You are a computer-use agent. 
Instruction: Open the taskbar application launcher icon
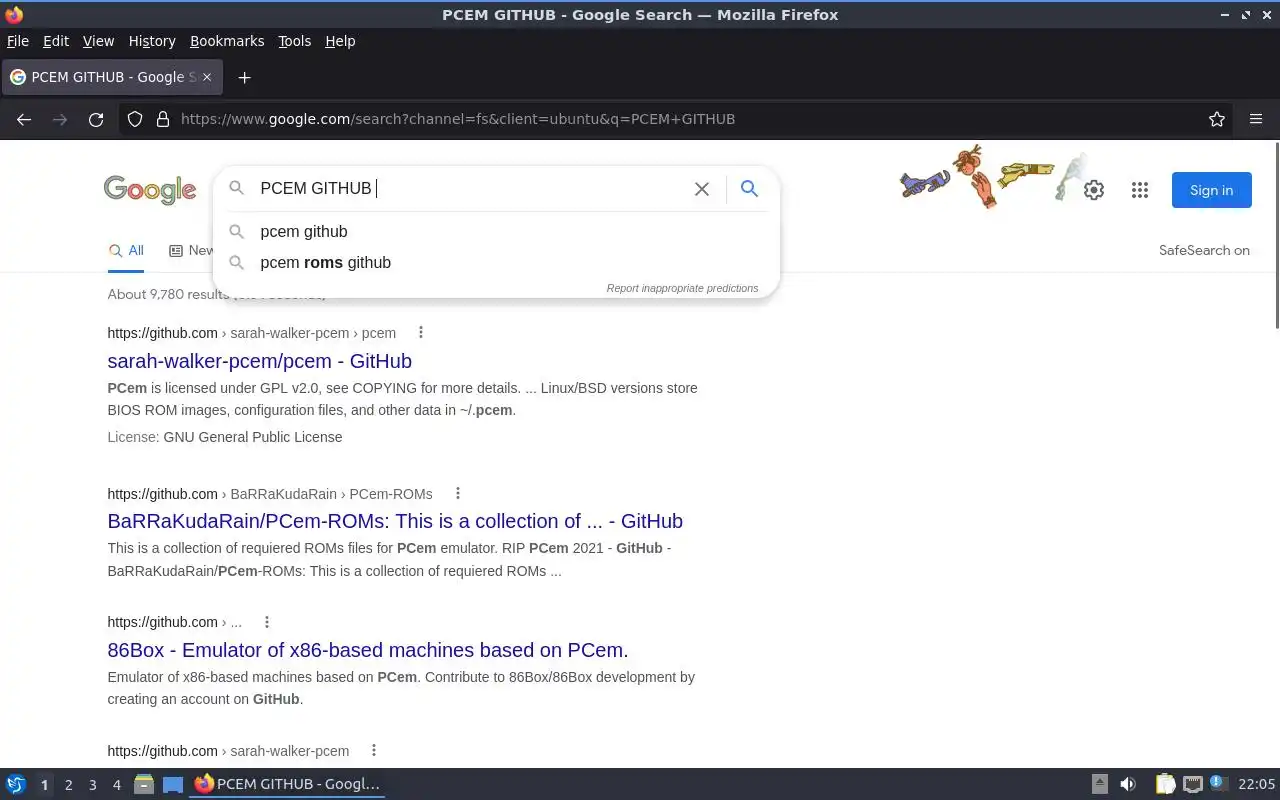(x=16, y=784)
